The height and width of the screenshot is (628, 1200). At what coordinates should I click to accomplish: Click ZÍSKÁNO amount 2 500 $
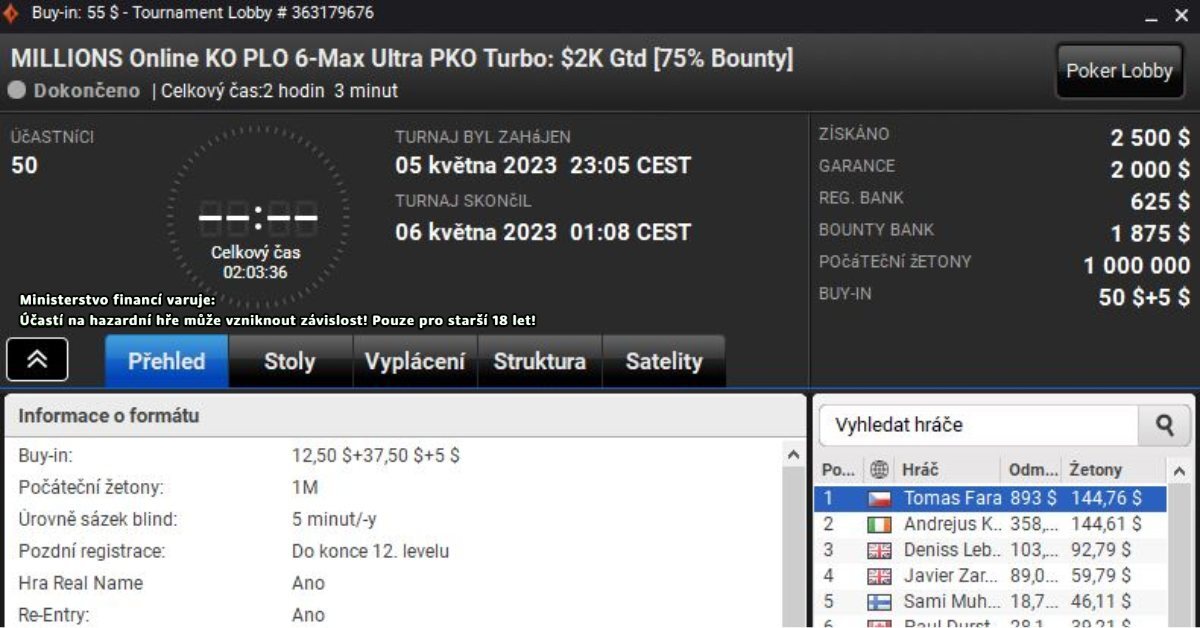[1150, 138]
